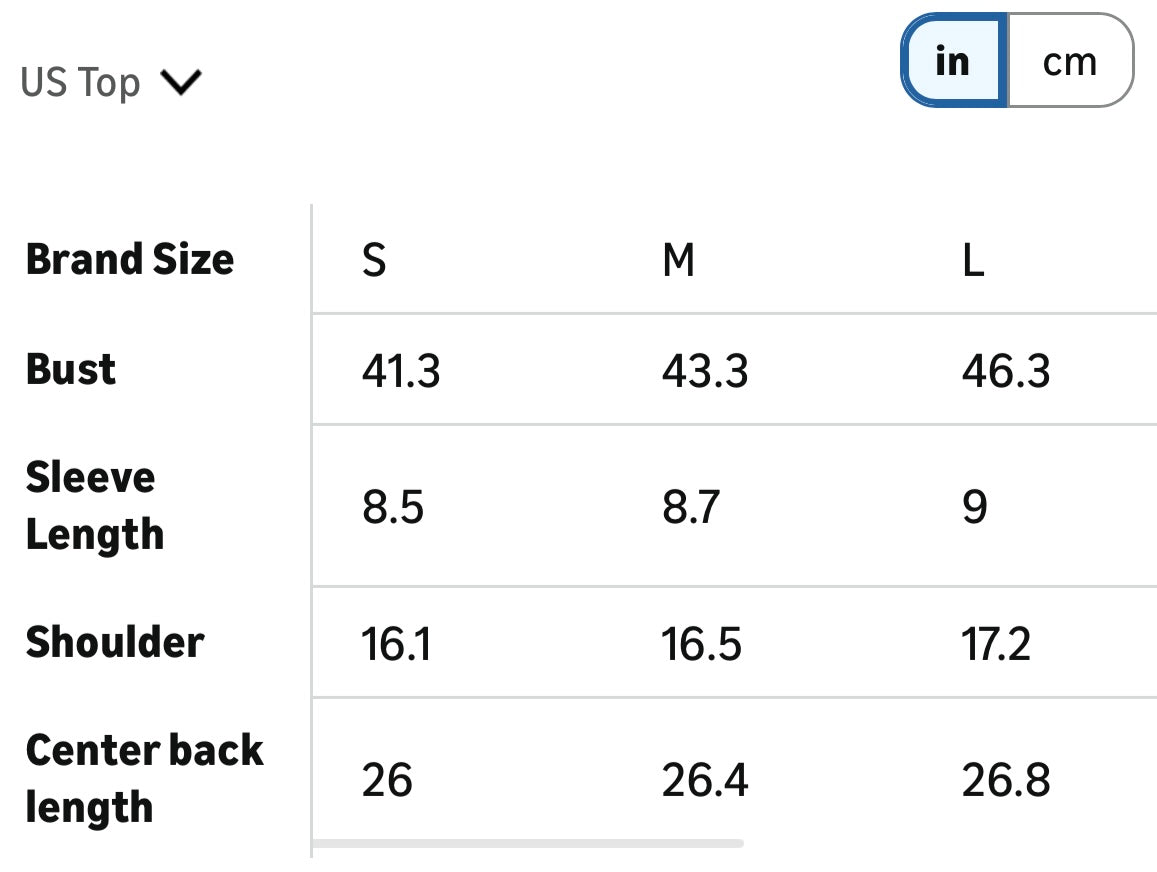The height and width of the screenshot is (872, 1157).
Task: Select the in unit toggle
Action: (953, 62)
